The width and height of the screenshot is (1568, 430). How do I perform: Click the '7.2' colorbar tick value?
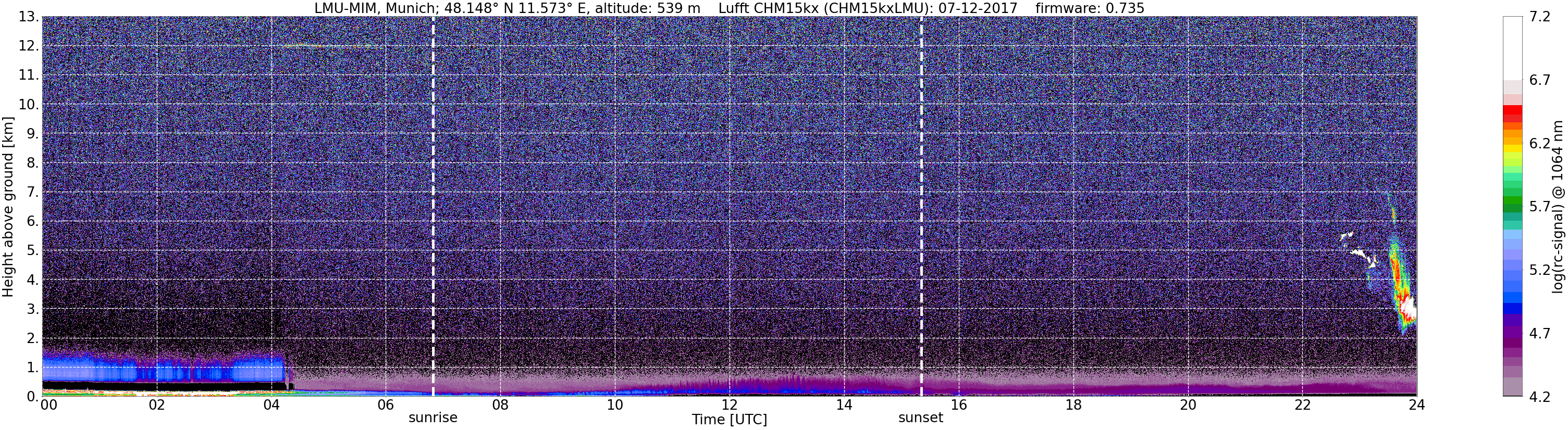tap(1539, 17)
